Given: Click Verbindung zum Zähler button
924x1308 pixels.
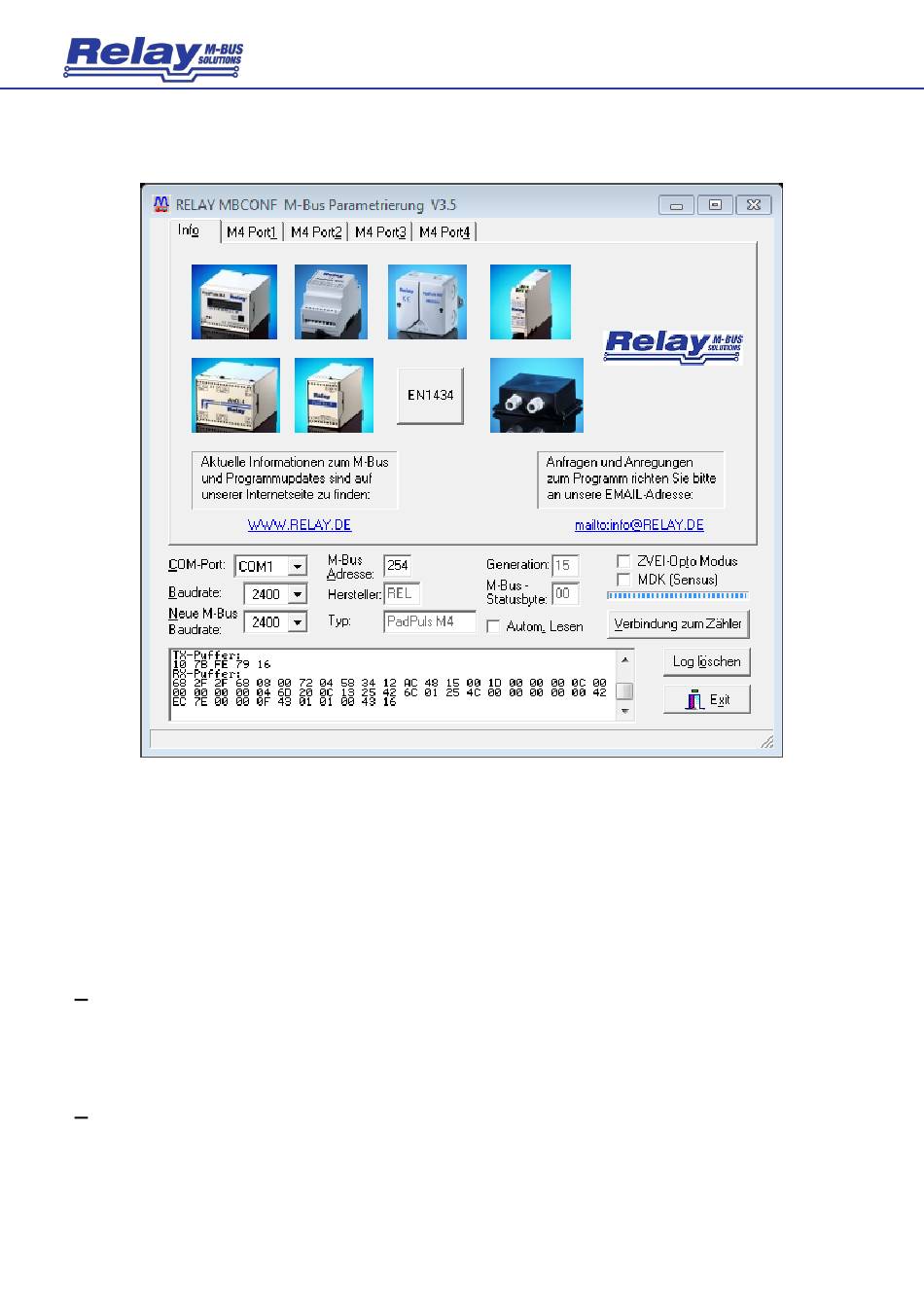Looking at the screenshot, I should (x=678, y=624).
